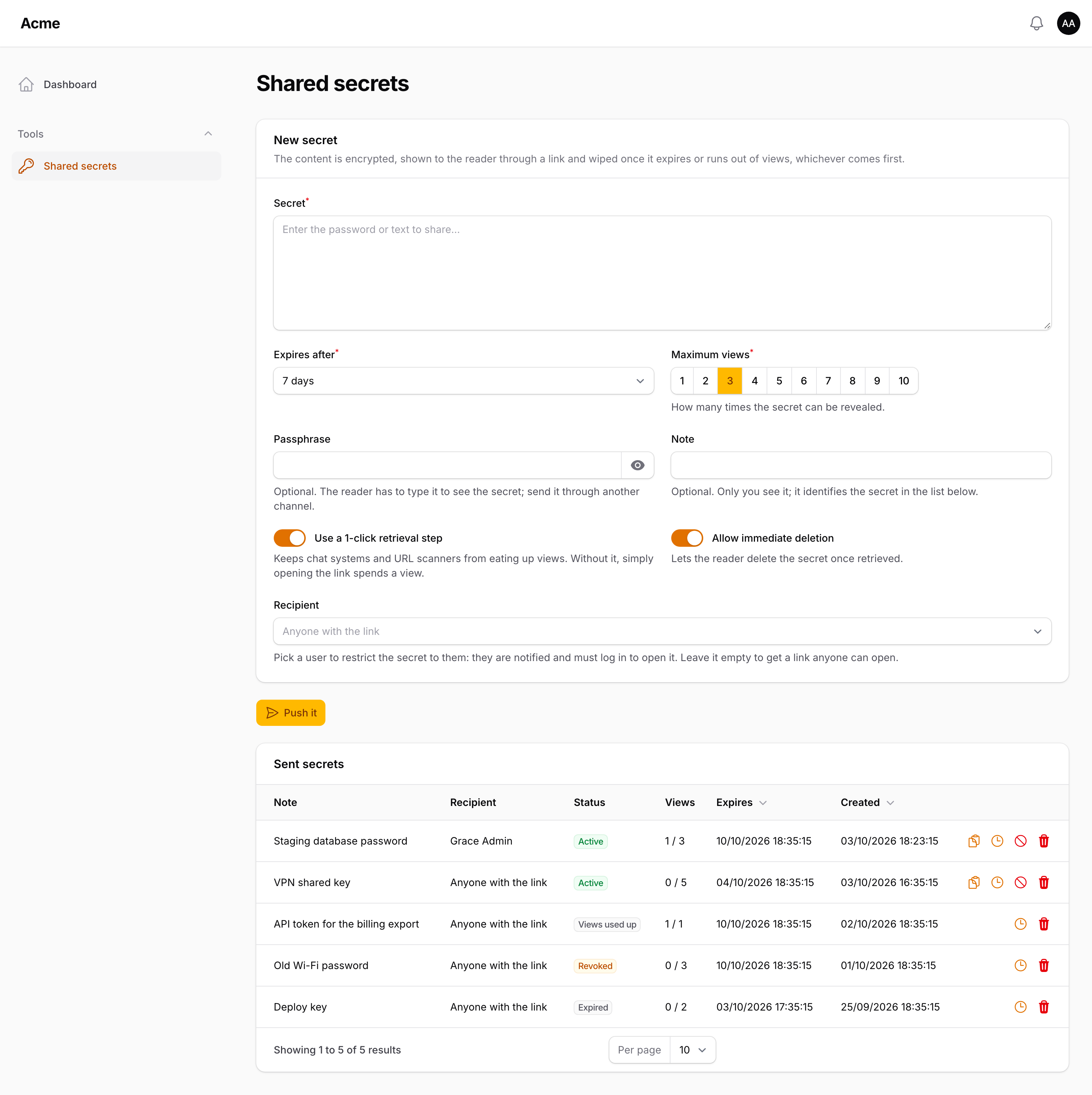Click Showing 1 to 5 of 5 results
This screenshot has height=1095, width=1092.
pos(337,1050)
